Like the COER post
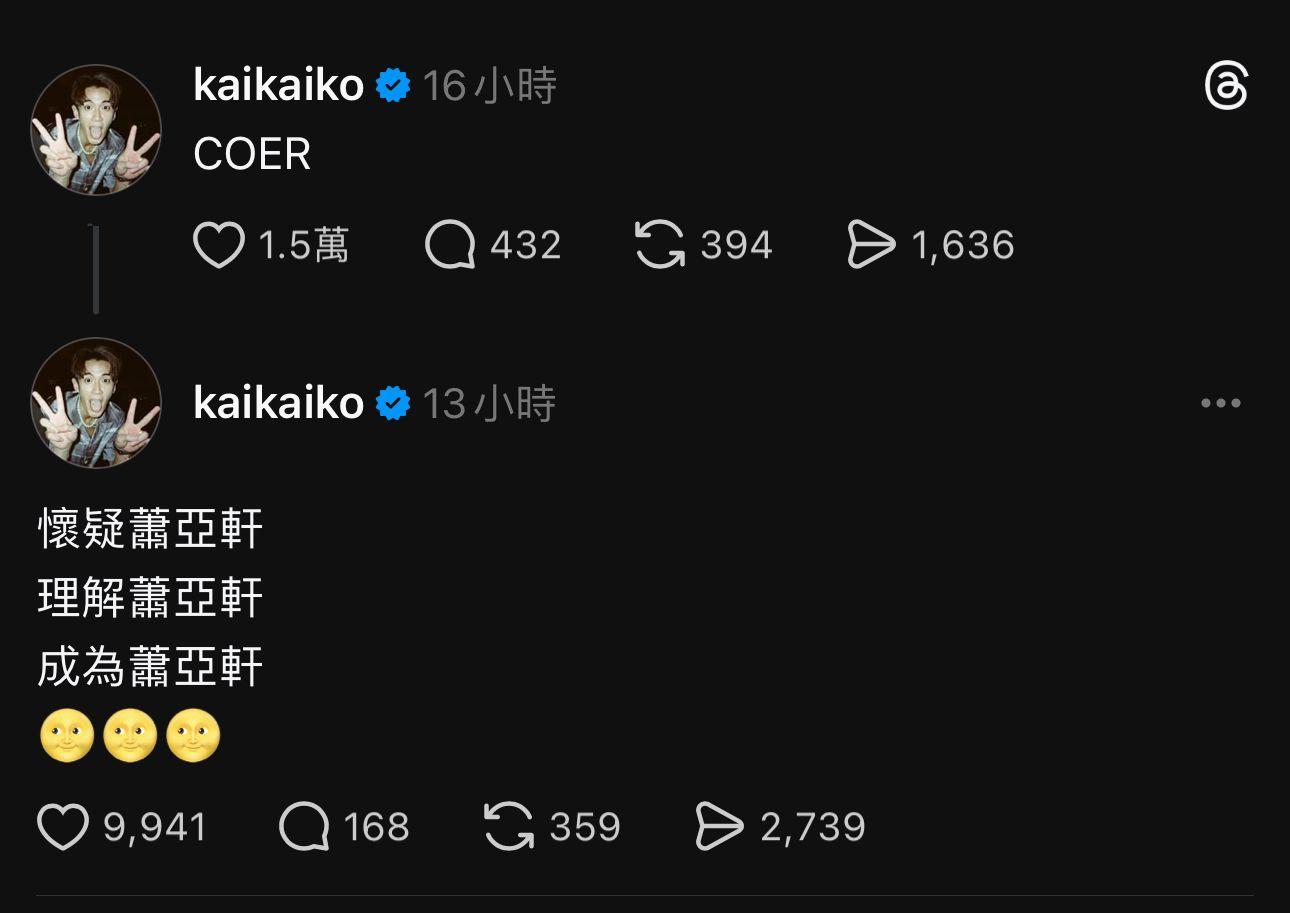This screenshot has width=1290, height=913. 219,246
